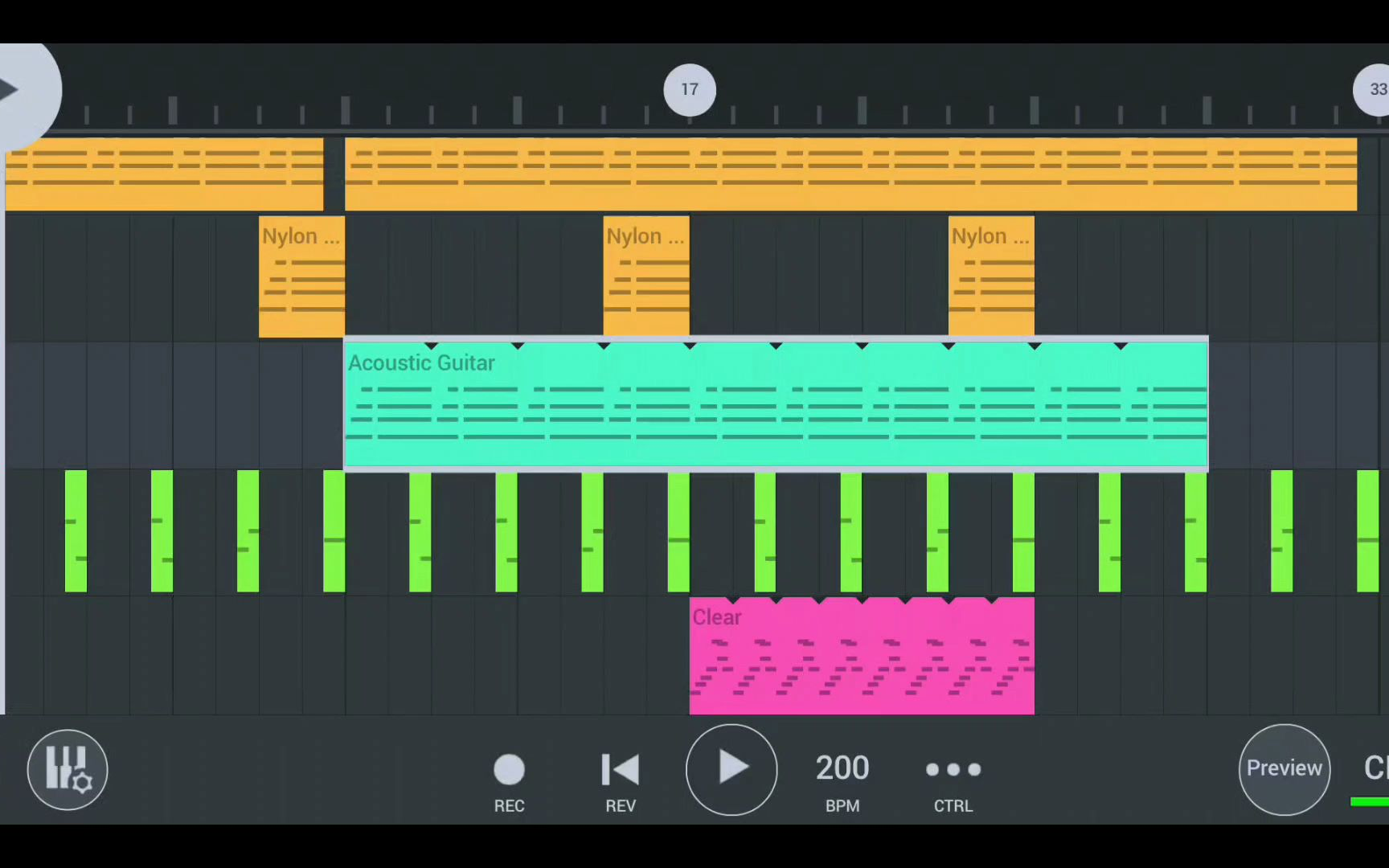Image resolution: width=1389 pixels, height=868 pixels.
Task: Select the first green drum clip
Action: (76, 531)
